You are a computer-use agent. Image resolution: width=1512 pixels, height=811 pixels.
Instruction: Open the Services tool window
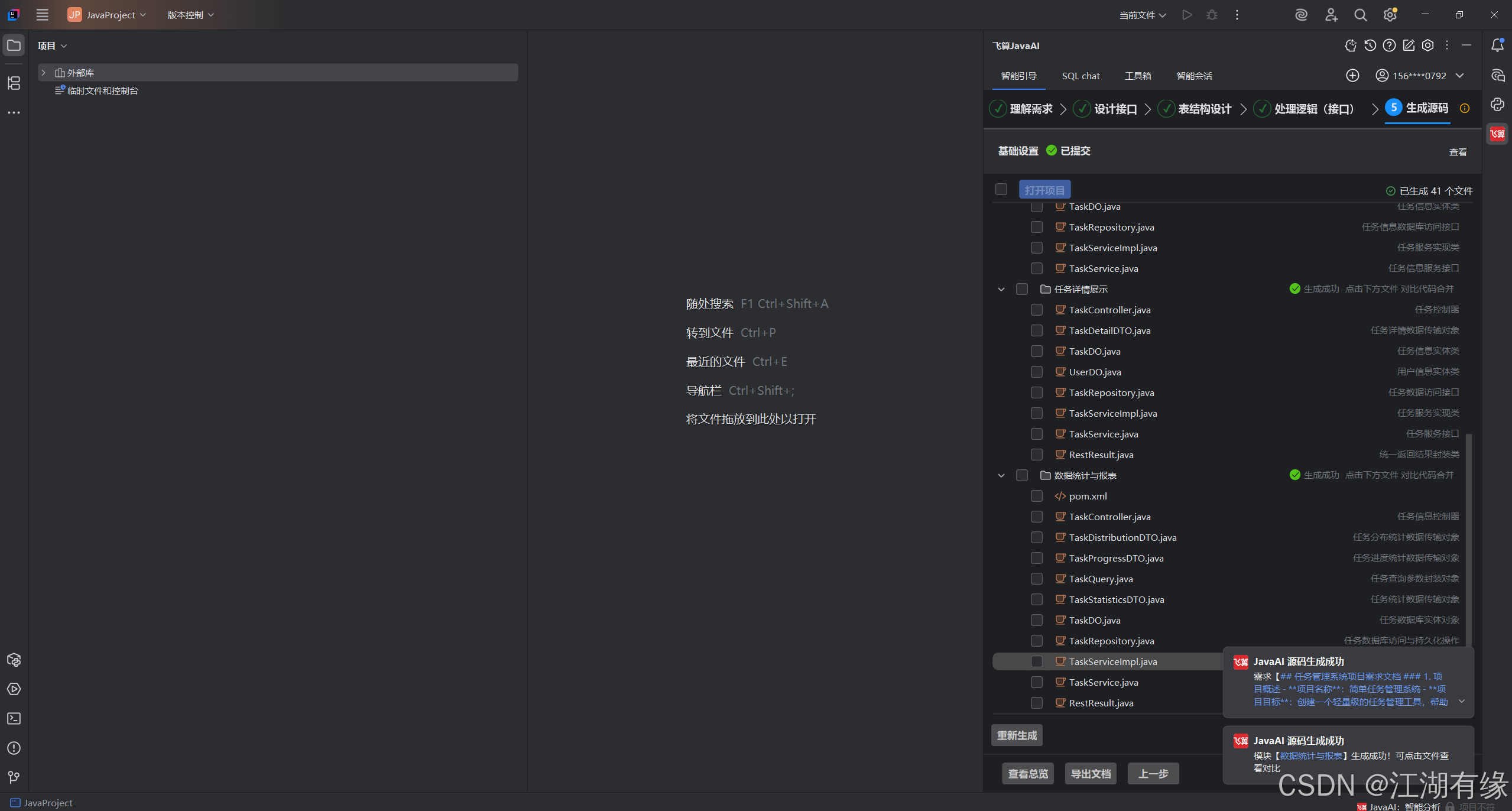coord(14,689)
